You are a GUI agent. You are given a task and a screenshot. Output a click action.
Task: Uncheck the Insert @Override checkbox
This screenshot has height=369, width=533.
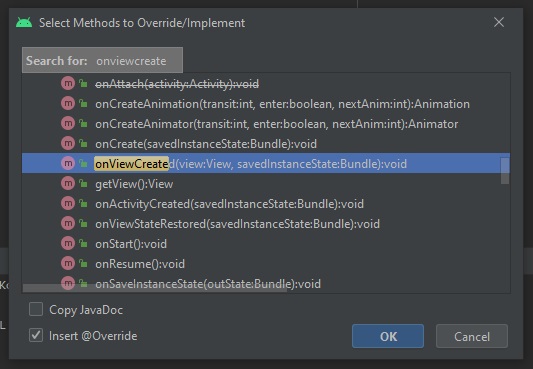pyautogui.click(x=36, y=335)
